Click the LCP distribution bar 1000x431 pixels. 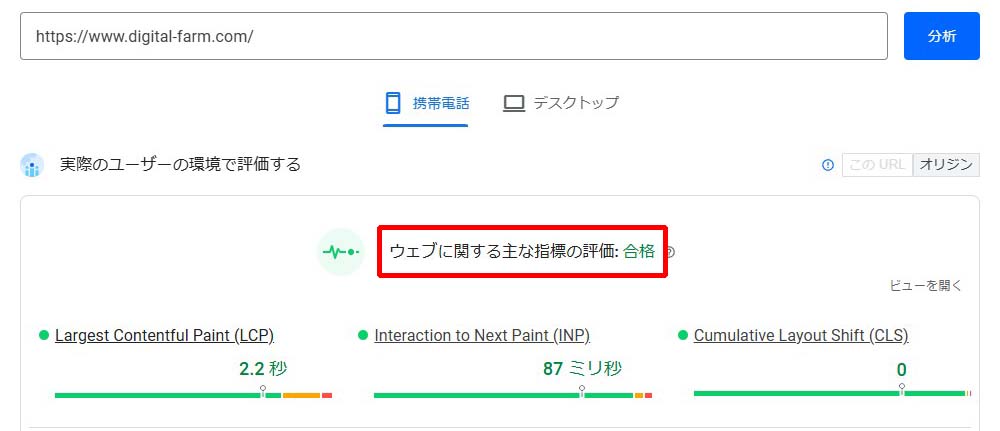click(x=193, y=395)
